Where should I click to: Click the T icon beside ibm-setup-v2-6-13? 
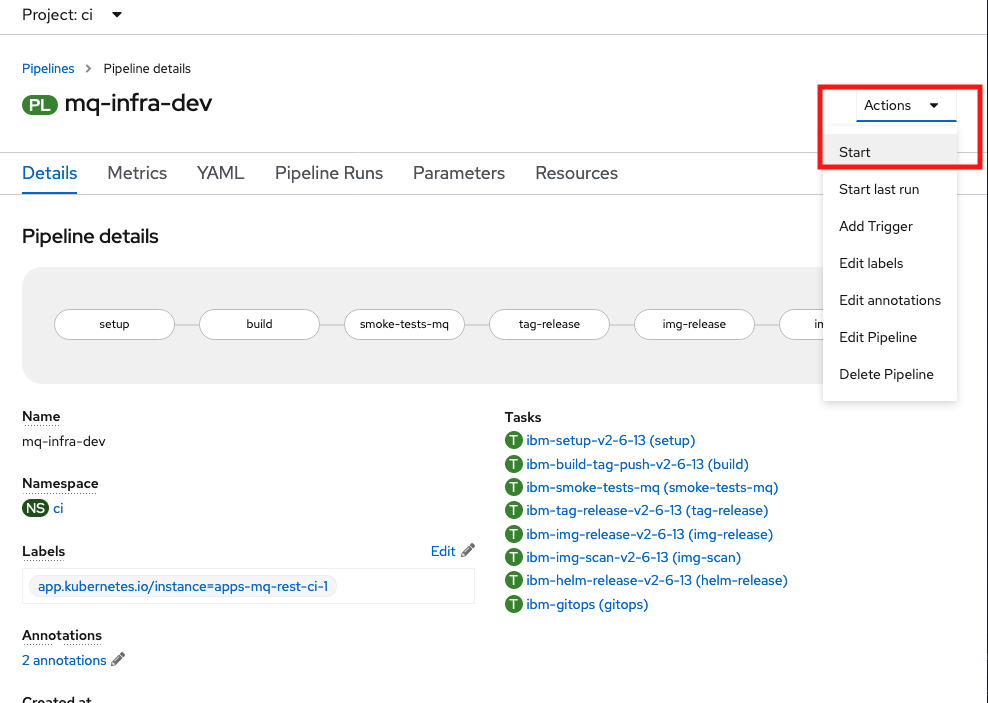514,440
